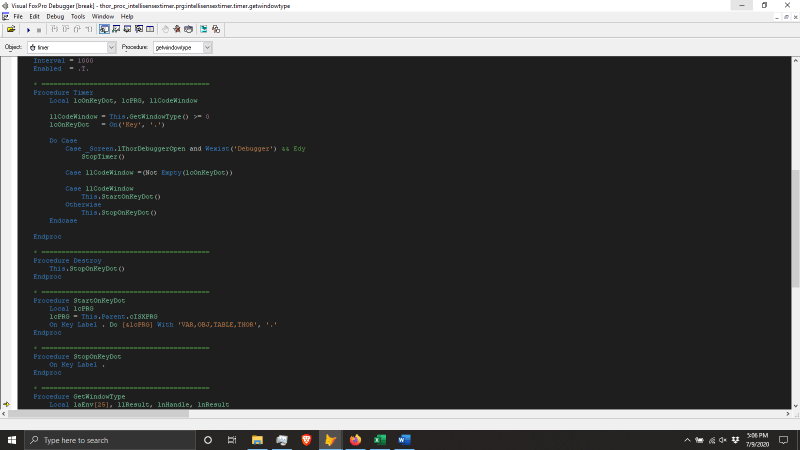800x450 pixels.
Task: Click the 'Procedure Destroy' code line
Action: pos(67,261)
